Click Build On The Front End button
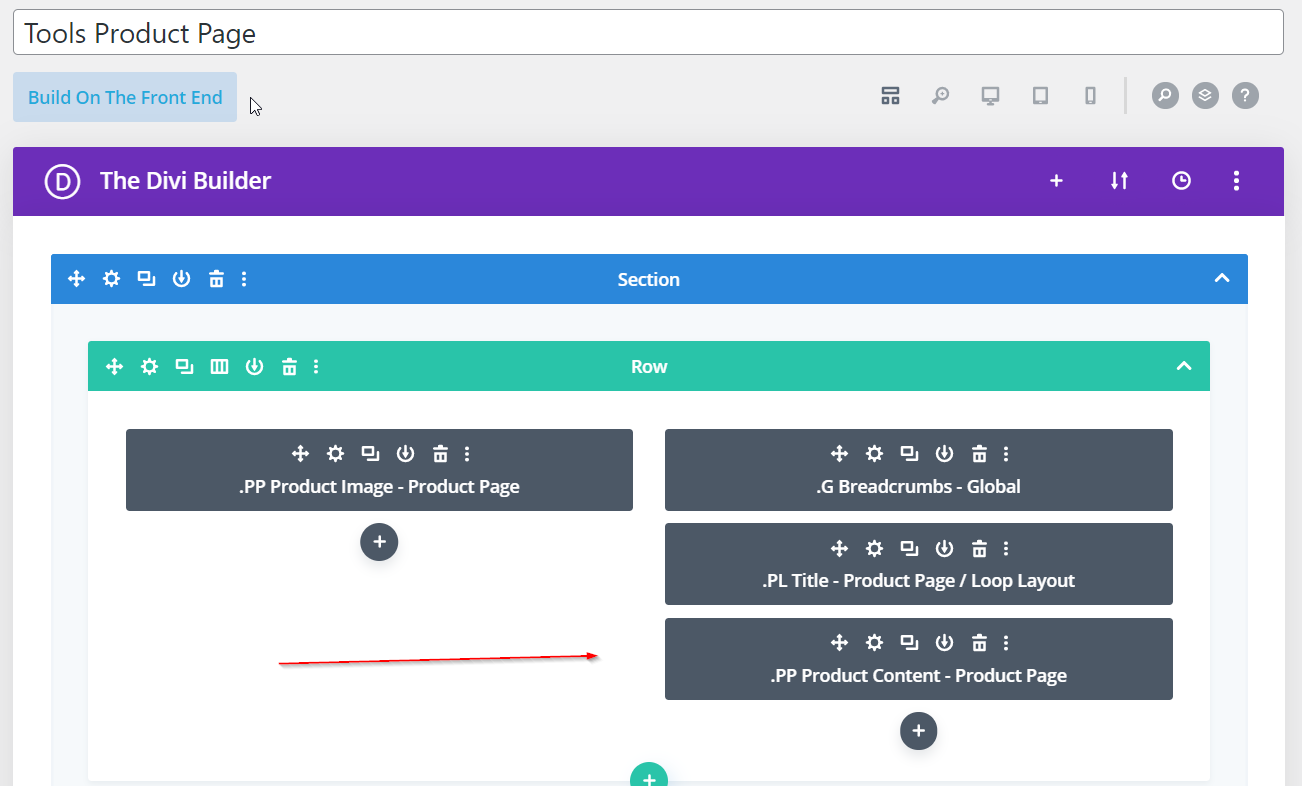This screenshot has height=786, width=1302. coord(125,97)
